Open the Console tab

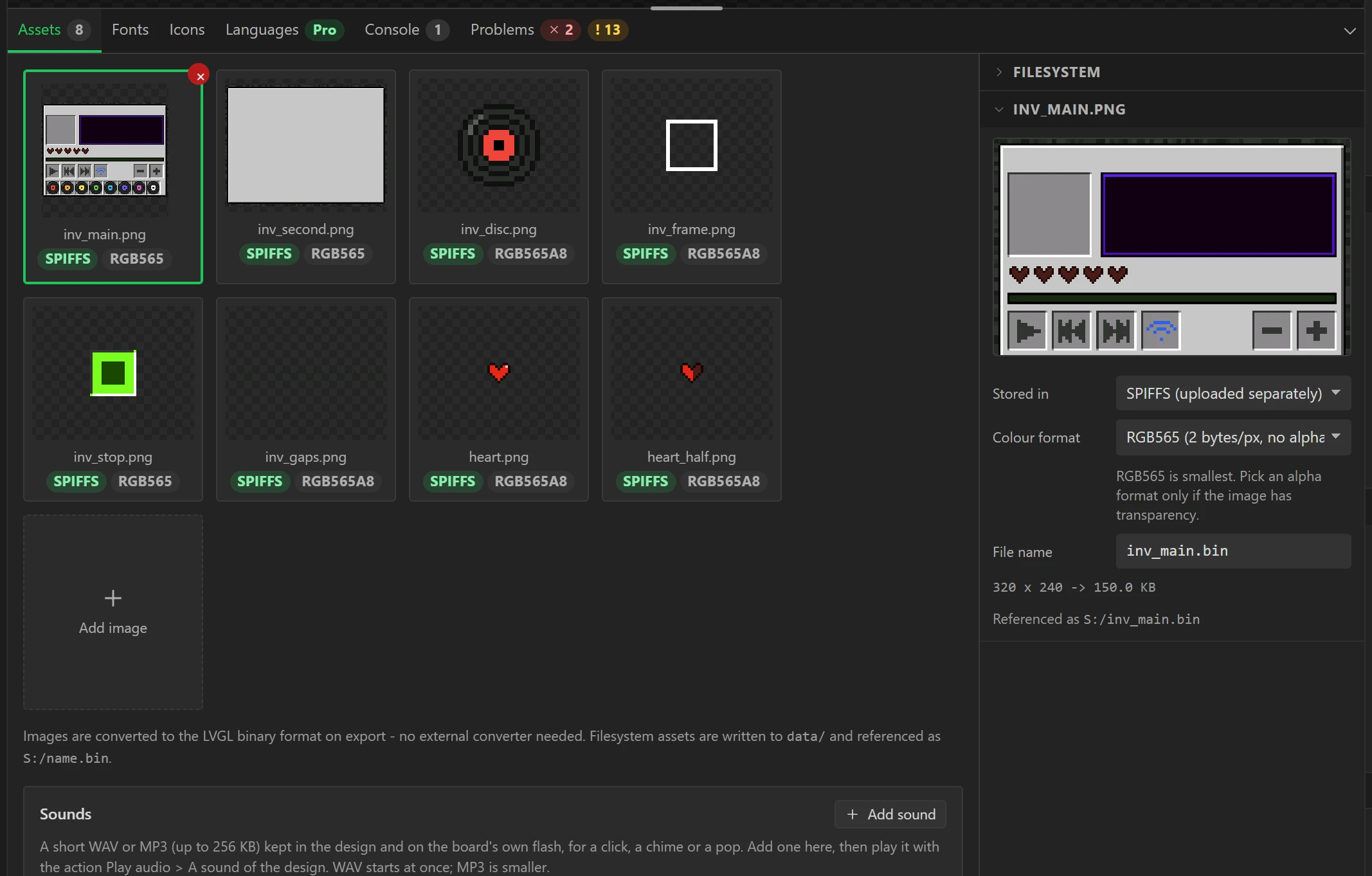(x=406, y=30)
